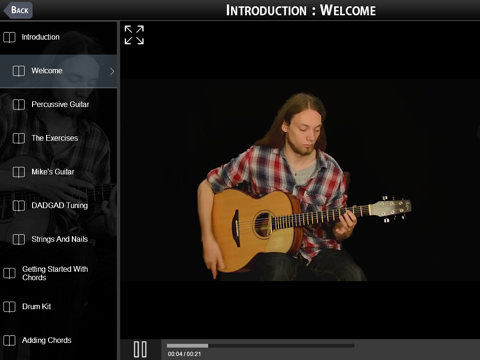Click the book icon beside Mike's Guitar

(19, 172)
